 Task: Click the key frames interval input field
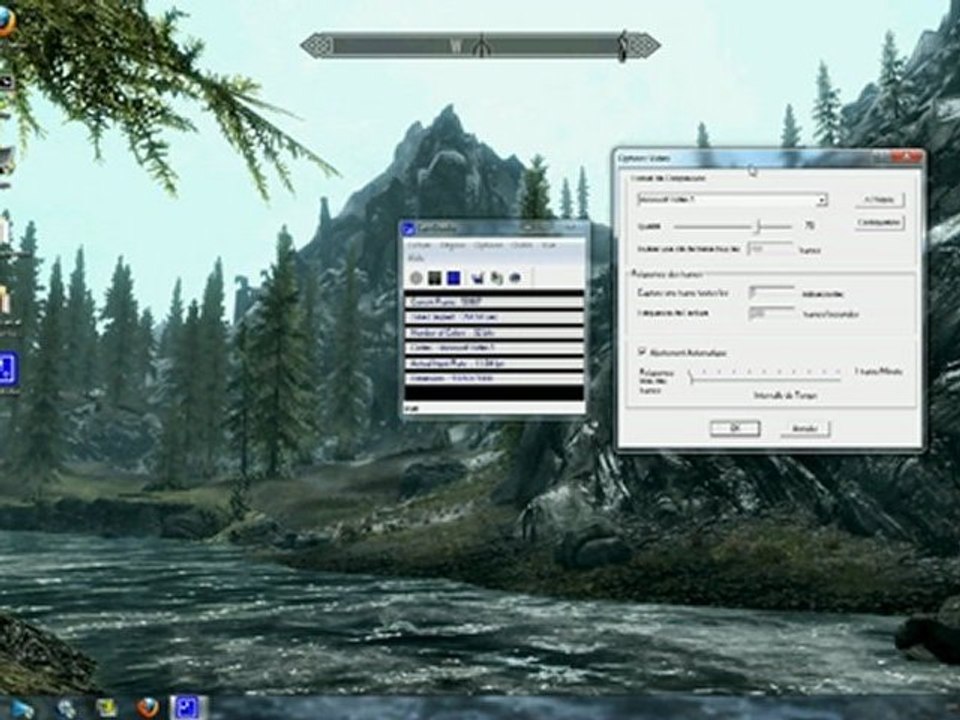coord(771,249)
